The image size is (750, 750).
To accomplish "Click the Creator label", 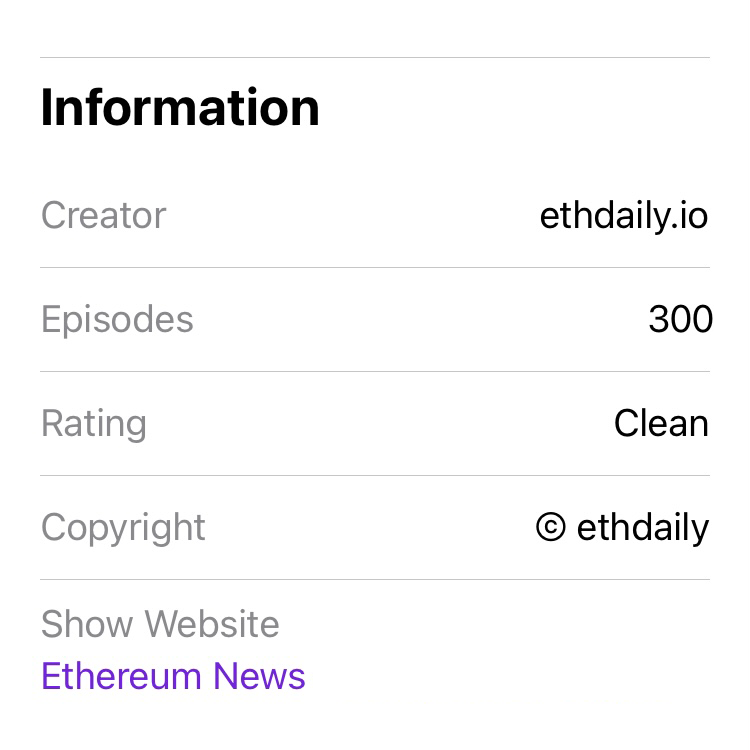I will tap(104, 215).
